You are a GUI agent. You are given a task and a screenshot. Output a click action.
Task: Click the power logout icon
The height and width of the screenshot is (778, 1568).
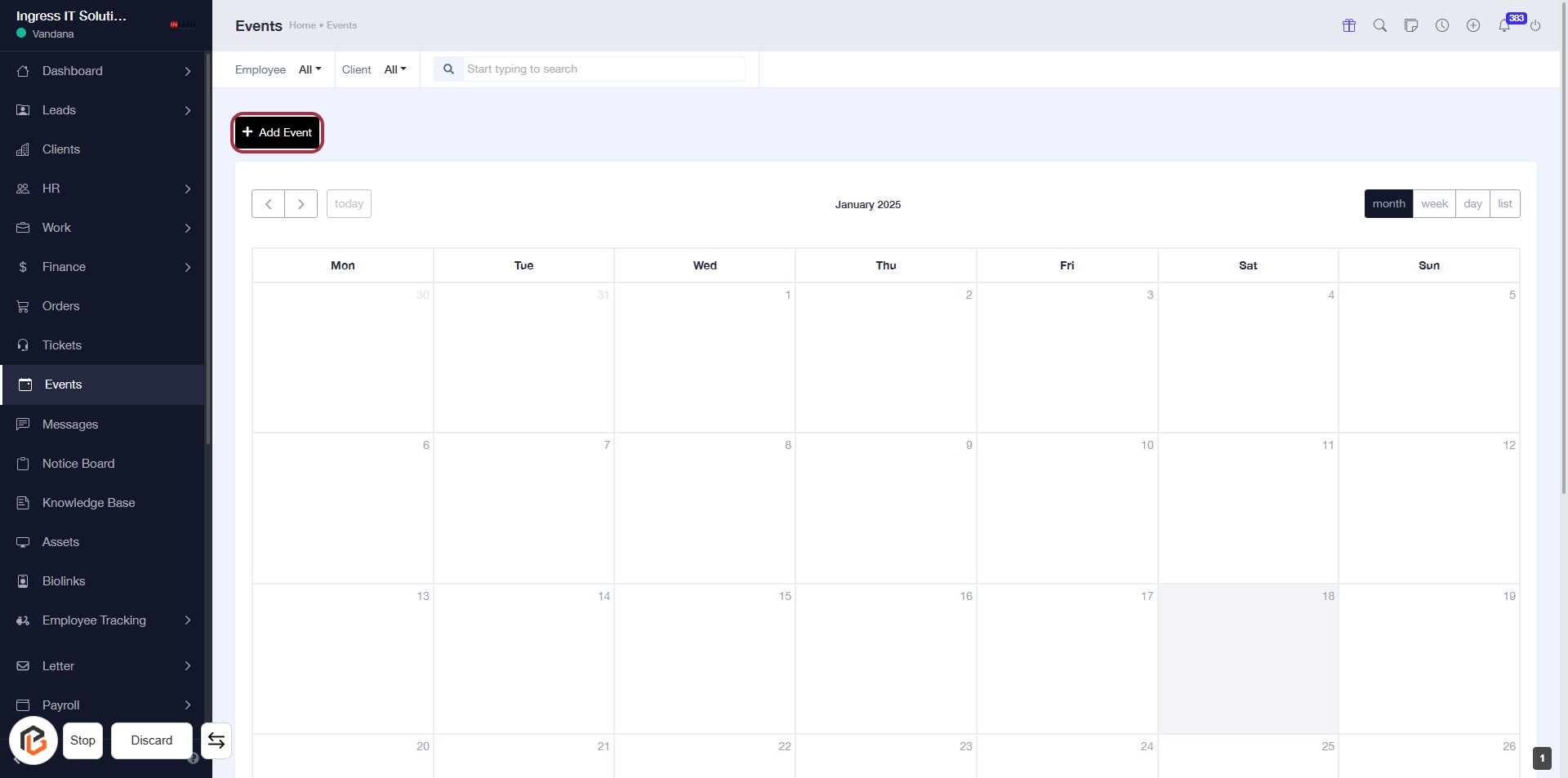coord(1535,25)
